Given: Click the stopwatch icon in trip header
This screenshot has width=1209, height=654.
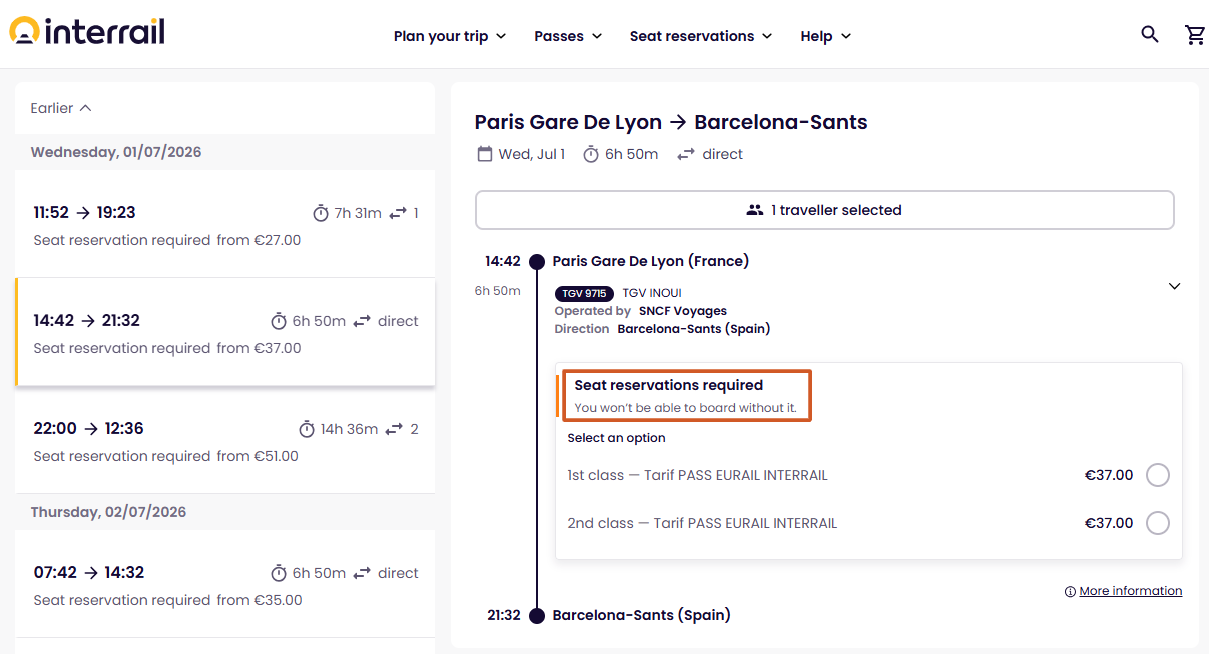Looking at the screenshot, I should click(591, 154).
